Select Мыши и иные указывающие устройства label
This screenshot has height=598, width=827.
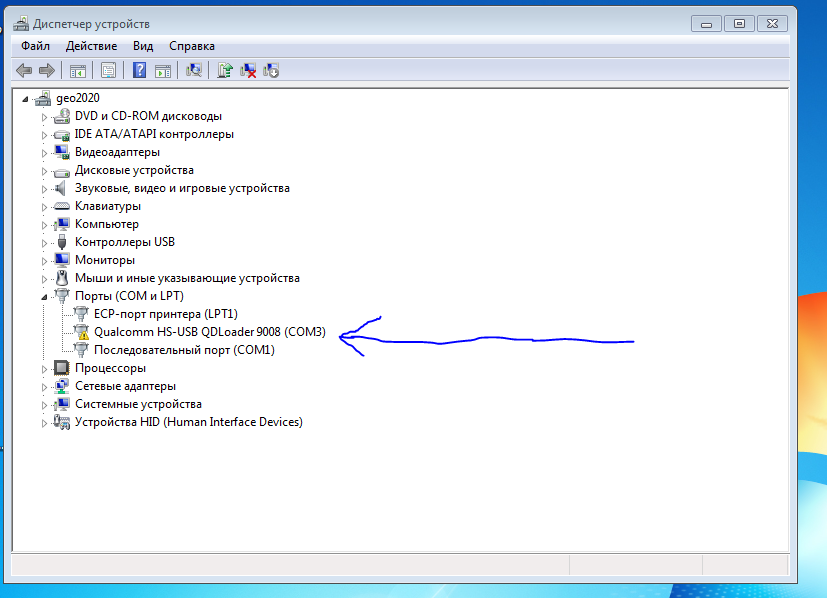tap(187, 278)
